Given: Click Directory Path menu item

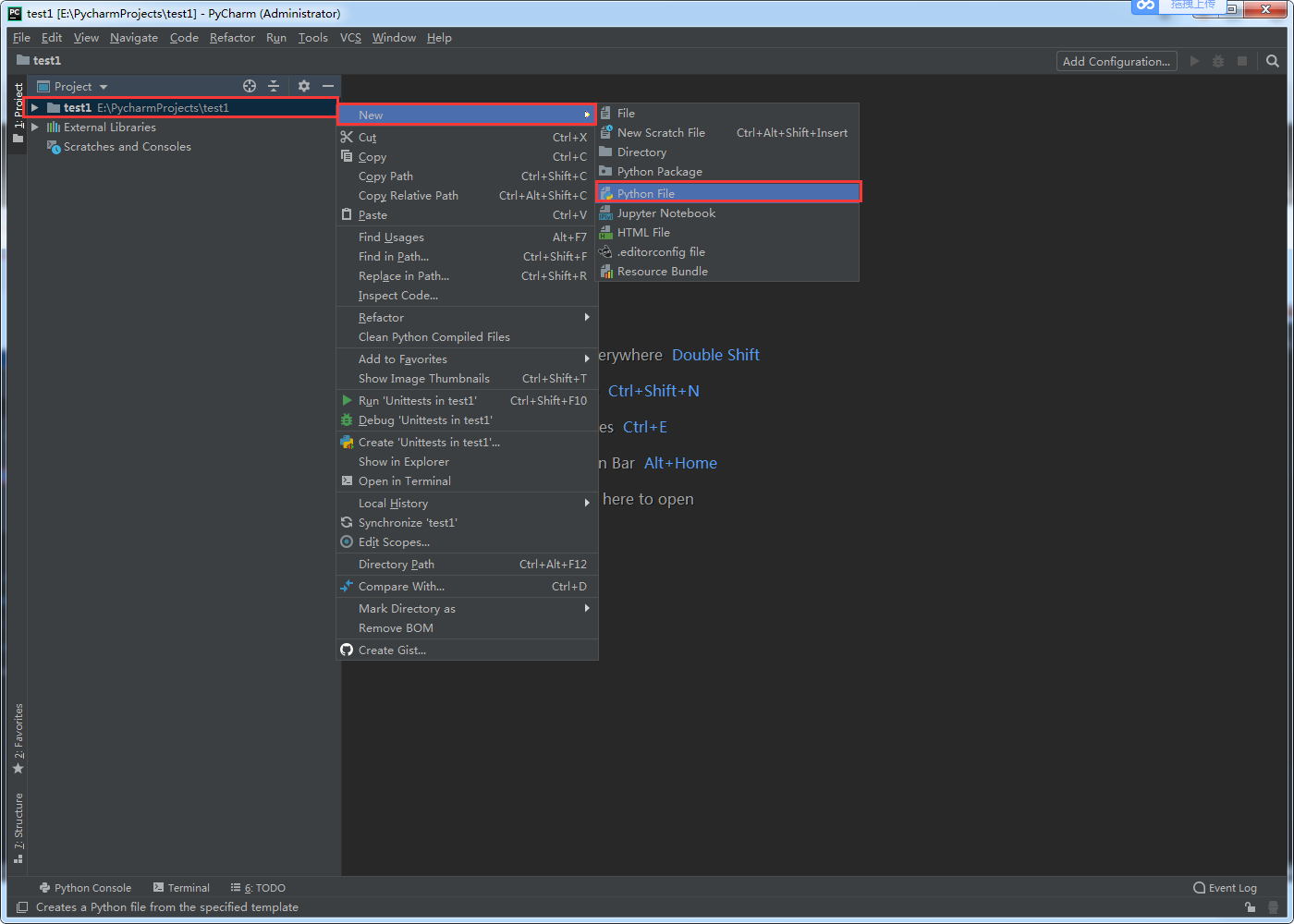Looking at the screenshot, I should (x=468, y=564).
